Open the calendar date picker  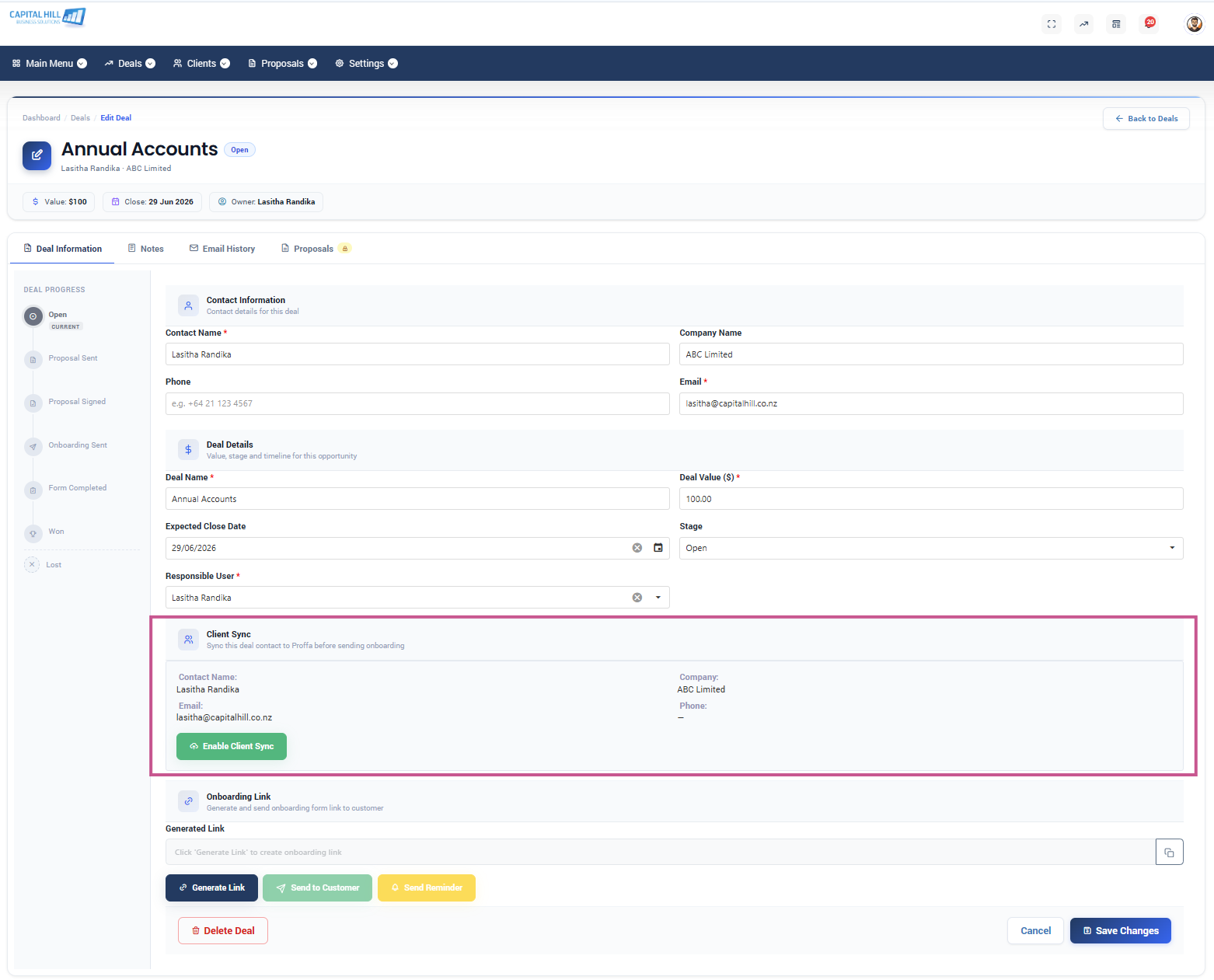(658, 548)
